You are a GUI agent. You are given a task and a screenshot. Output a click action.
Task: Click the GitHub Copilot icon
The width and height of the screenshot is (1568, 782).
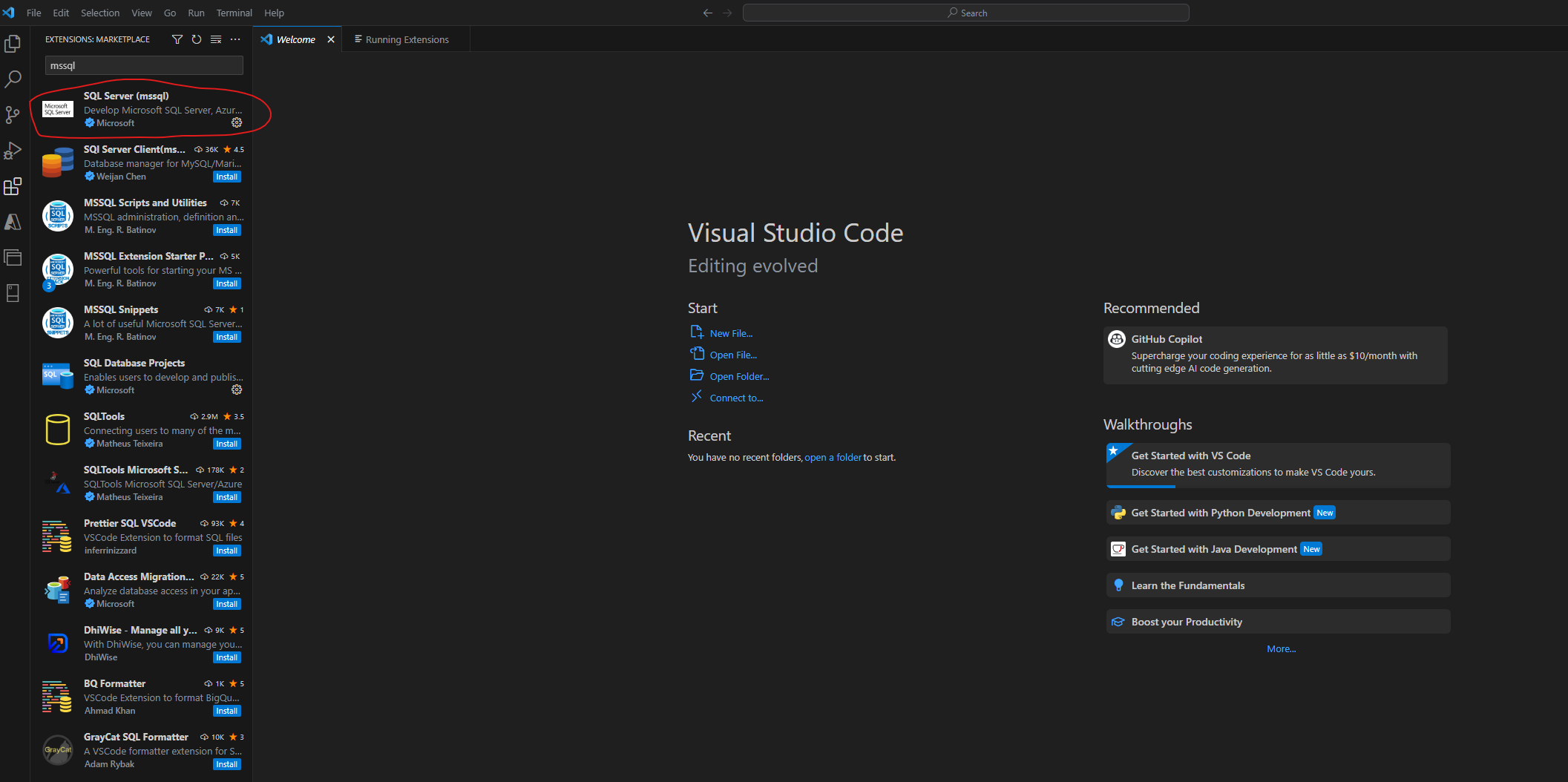tap(1117, 339)
